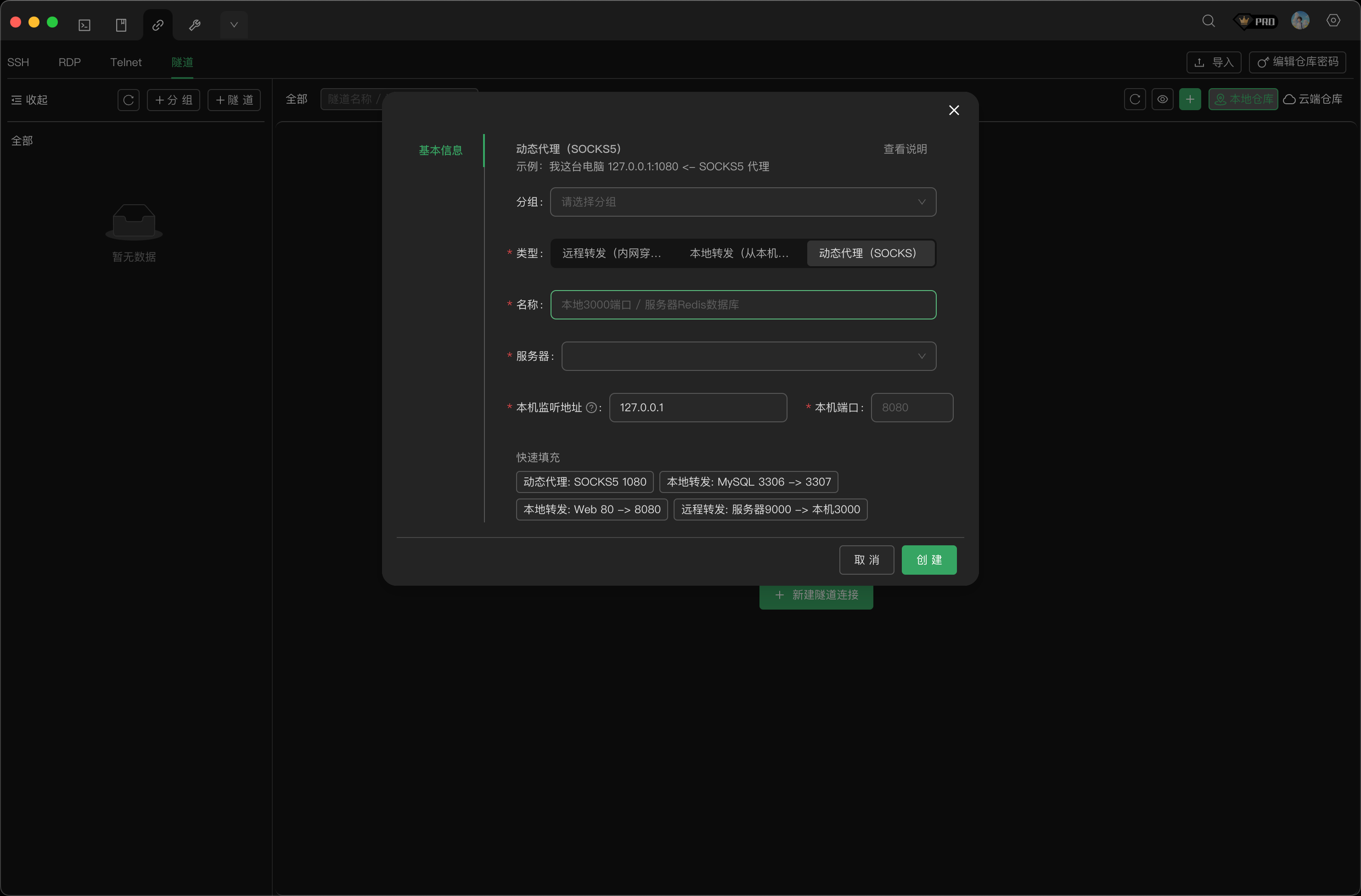Switch to the SSH tab
Image resolution: width=1361 pixels, height=896 pixels.
coord(18,62)
